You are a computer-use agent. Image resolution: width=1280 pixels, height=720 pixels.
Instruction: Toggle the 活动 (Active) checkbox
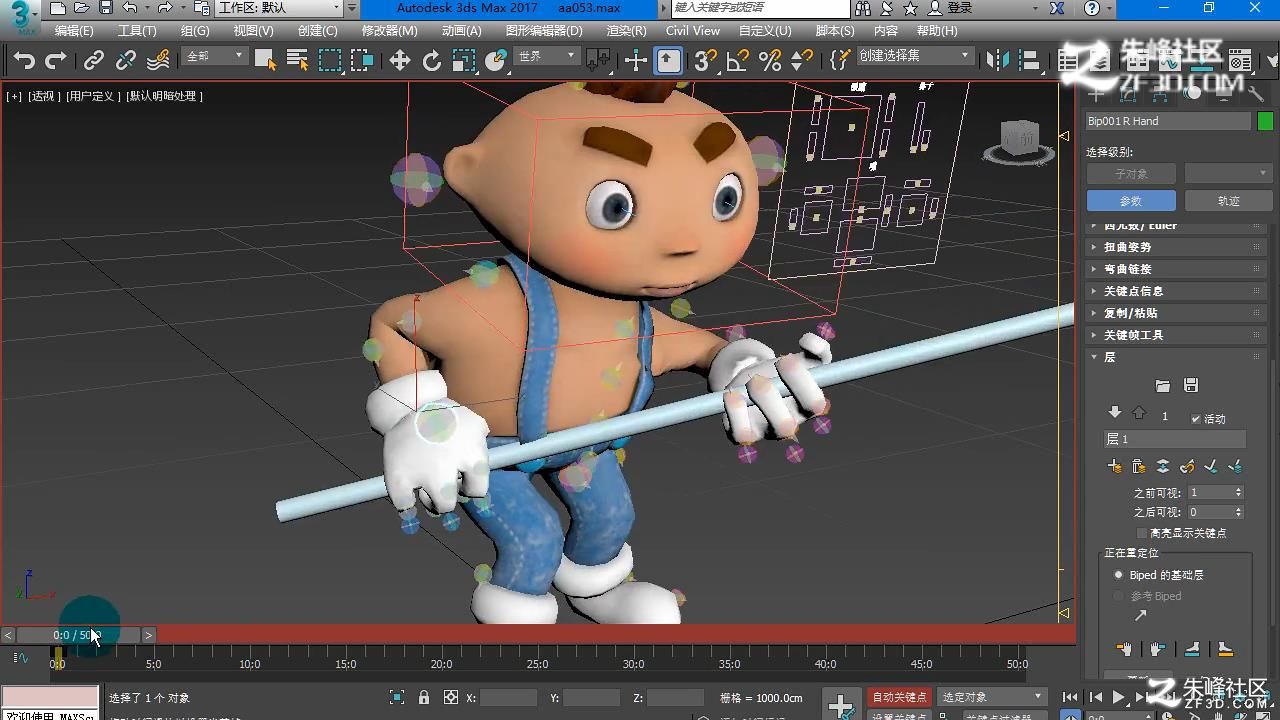[x=1196, y=418]
